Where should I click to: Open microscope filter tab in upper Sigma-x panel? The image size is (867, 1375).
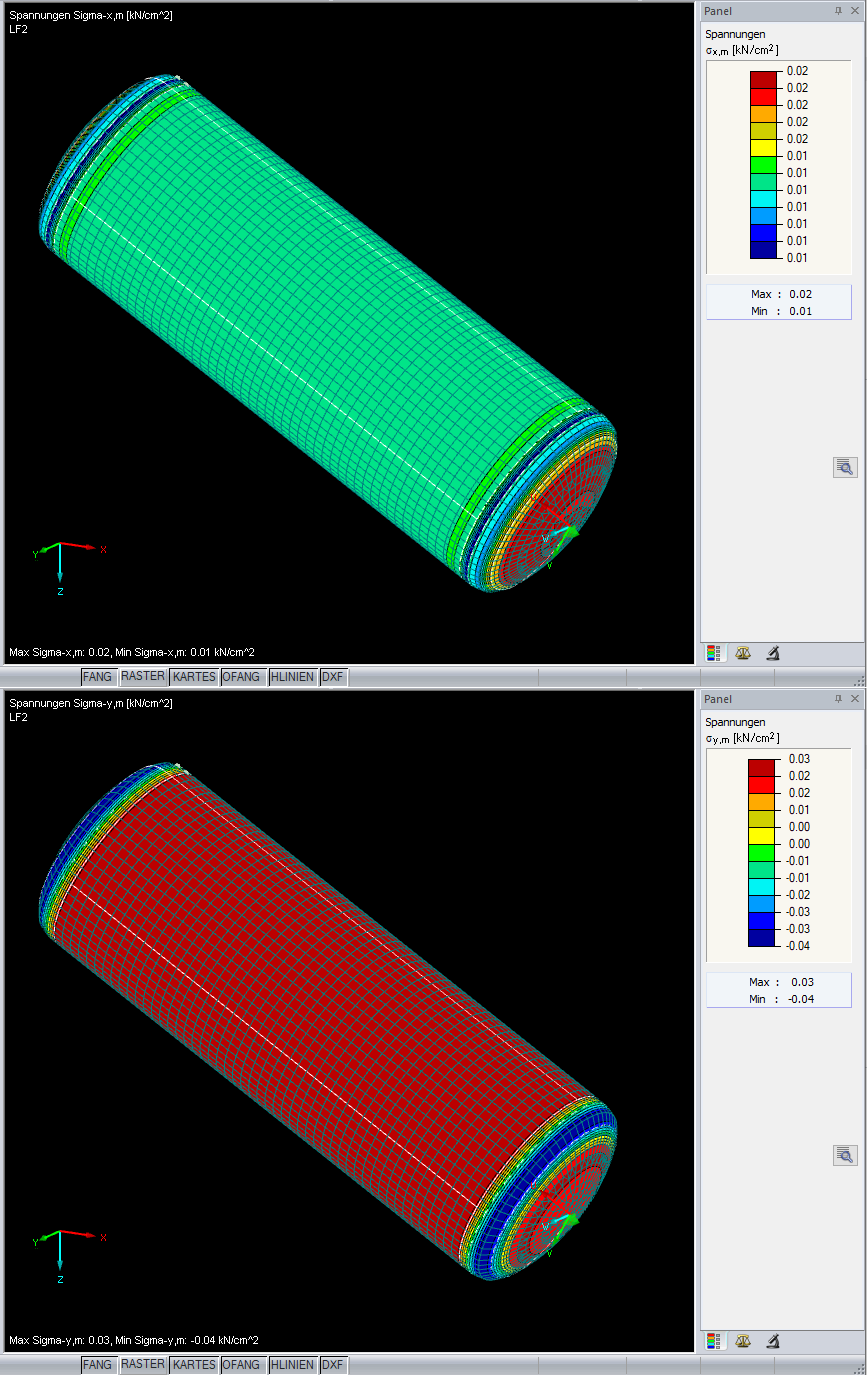(x=773, y=653)
